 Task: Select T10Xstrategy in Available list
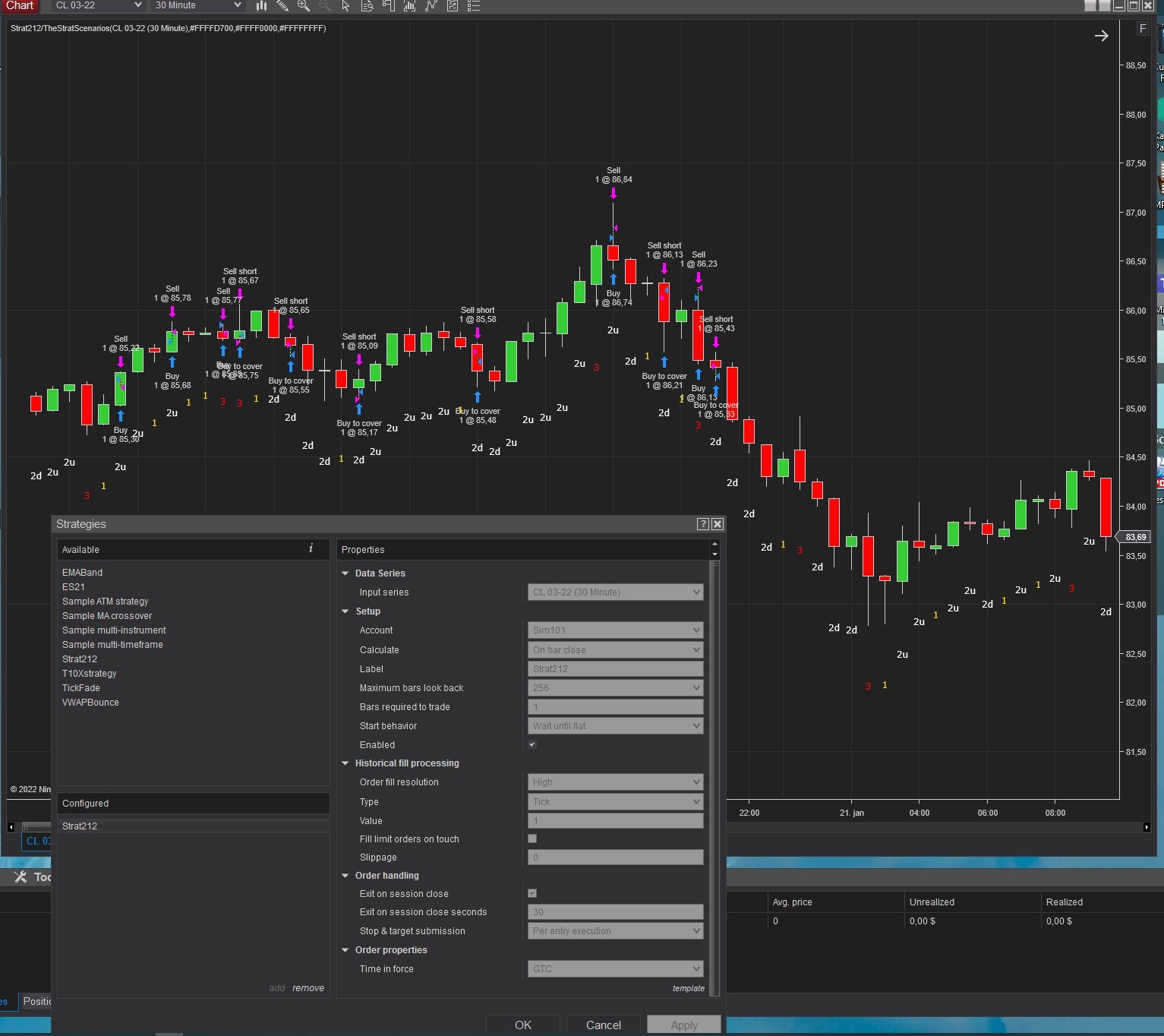click(x=90, y=674)
